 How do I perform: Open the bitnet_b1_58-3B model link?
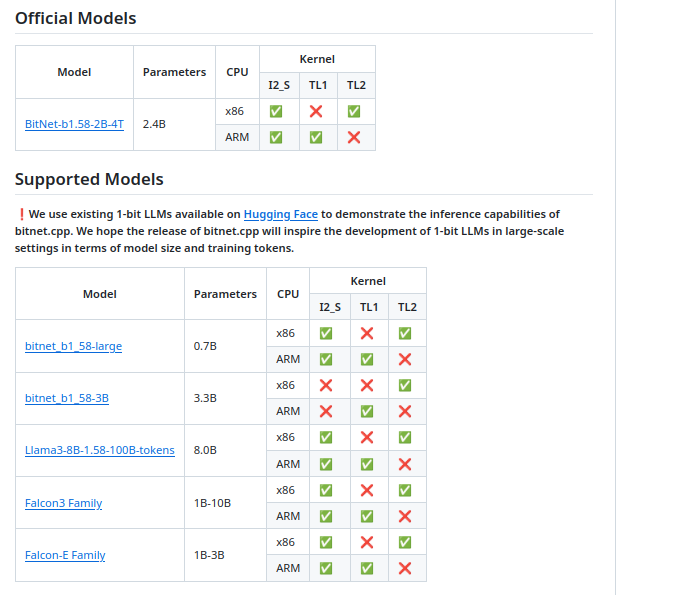click(x=67, y=398)
